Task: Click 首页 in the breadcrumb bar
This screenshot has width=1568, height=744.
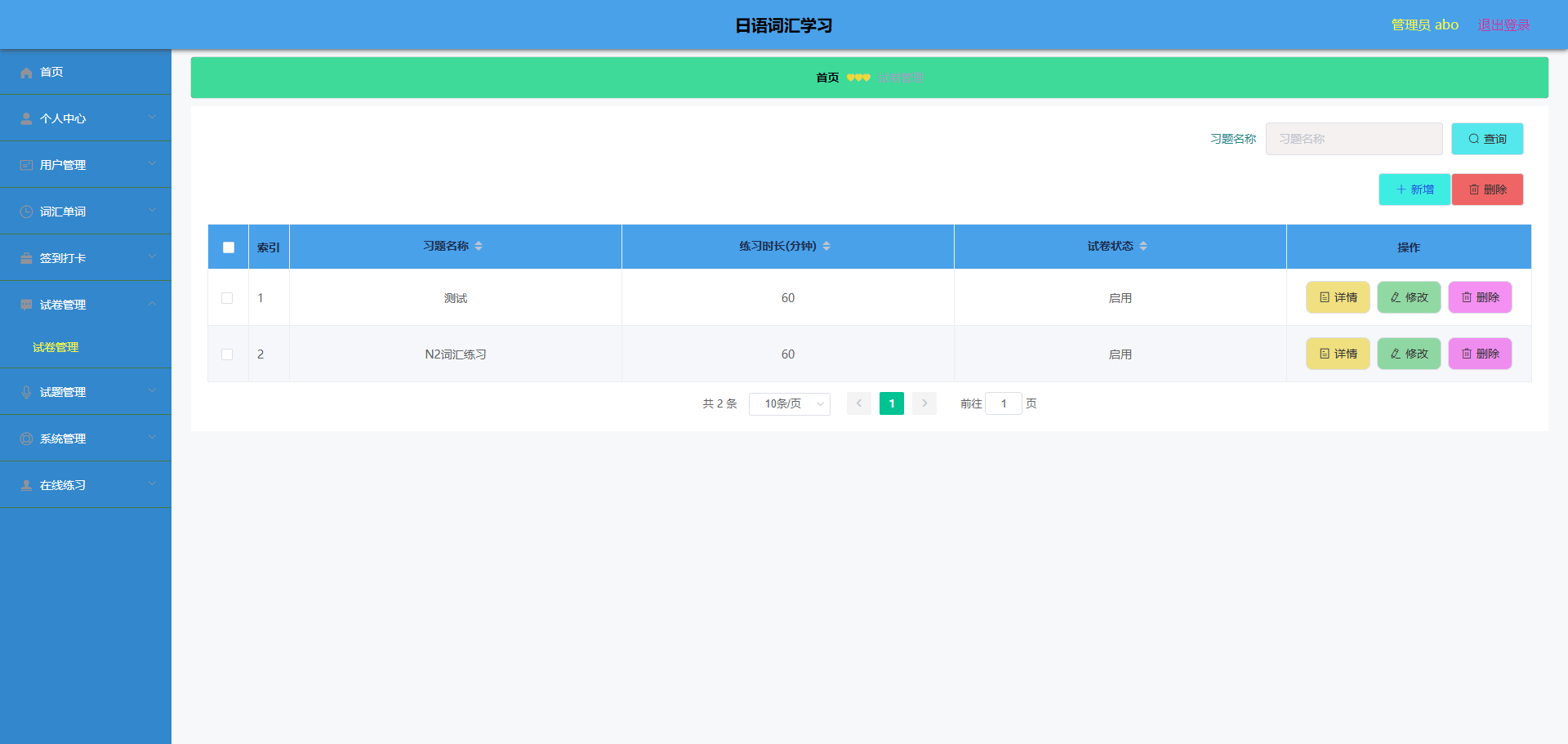Action: coord(827,78)
